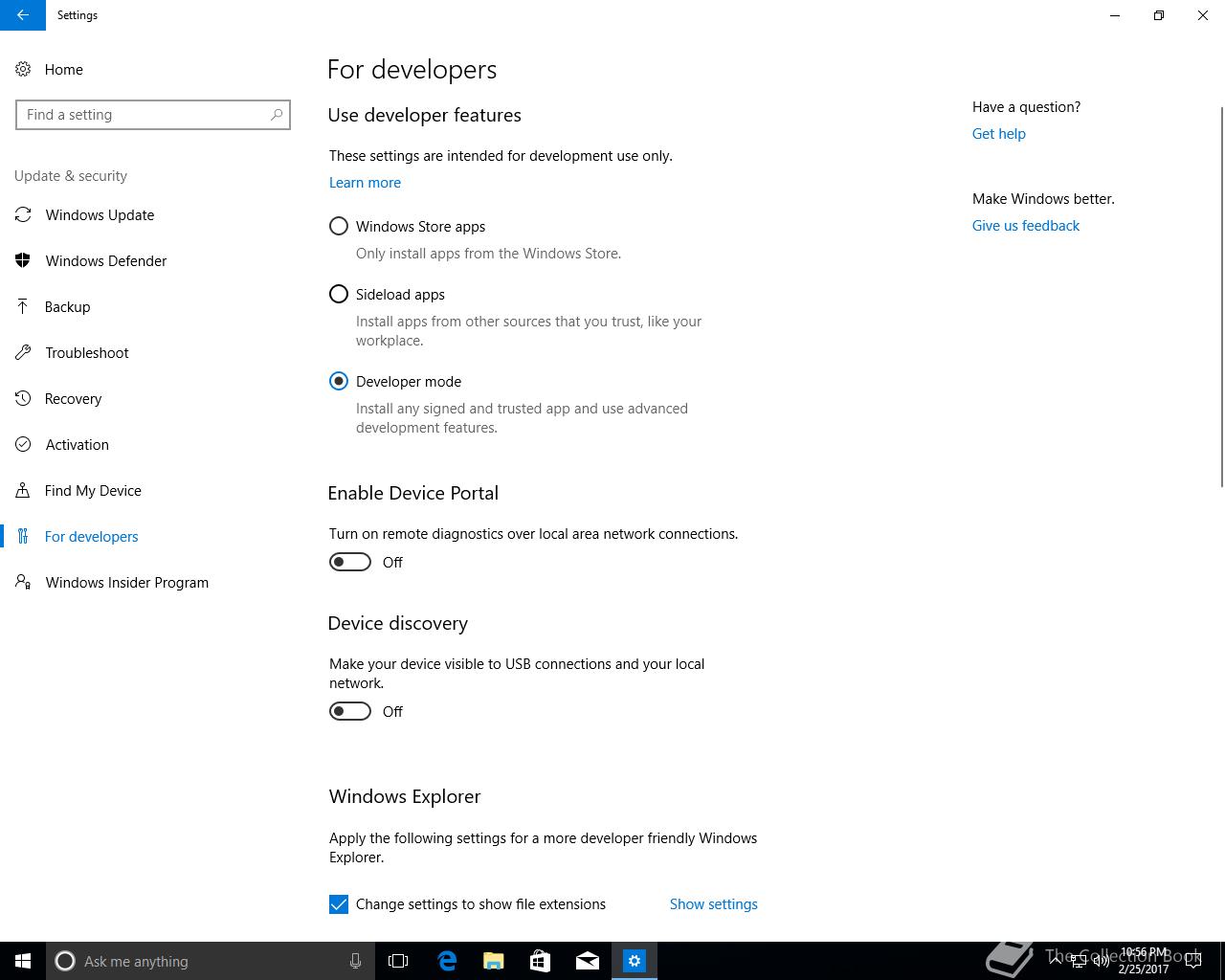This screenshot has height=980, width=1225.
Task: Click the search magnifier icon
Action: 277,115
